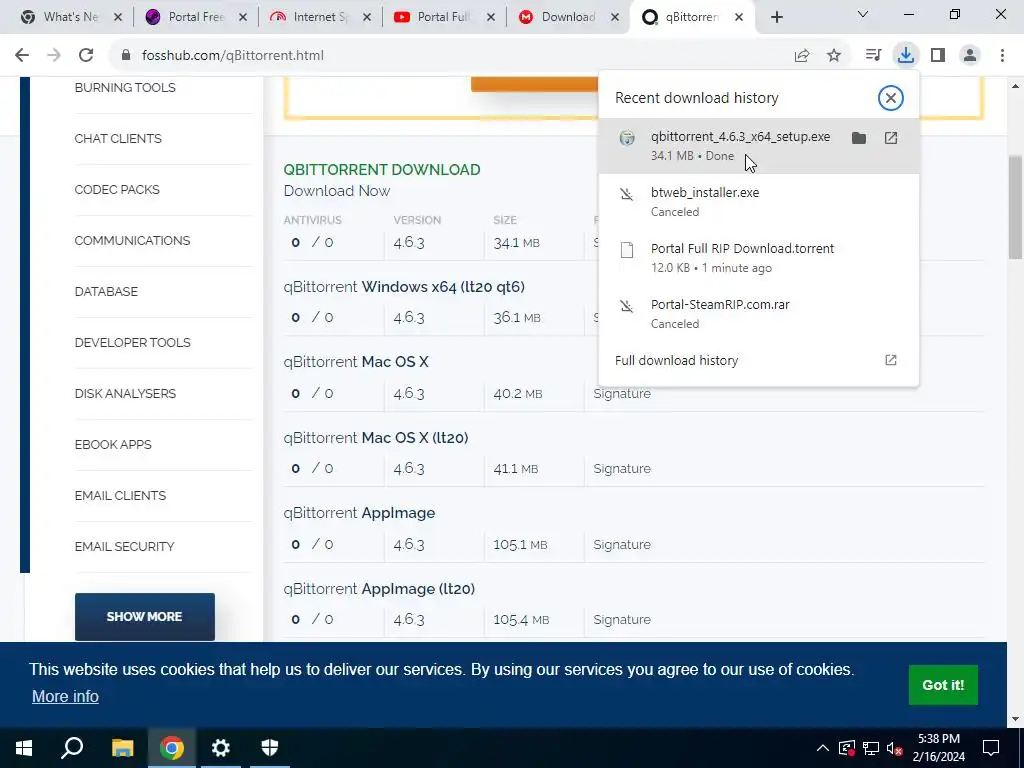This screenshot has height=768, width=1024.
Task: Open Signature link for Mac OS X 40.2 MB
Action: pyautogui.click(x=622, y=394)
